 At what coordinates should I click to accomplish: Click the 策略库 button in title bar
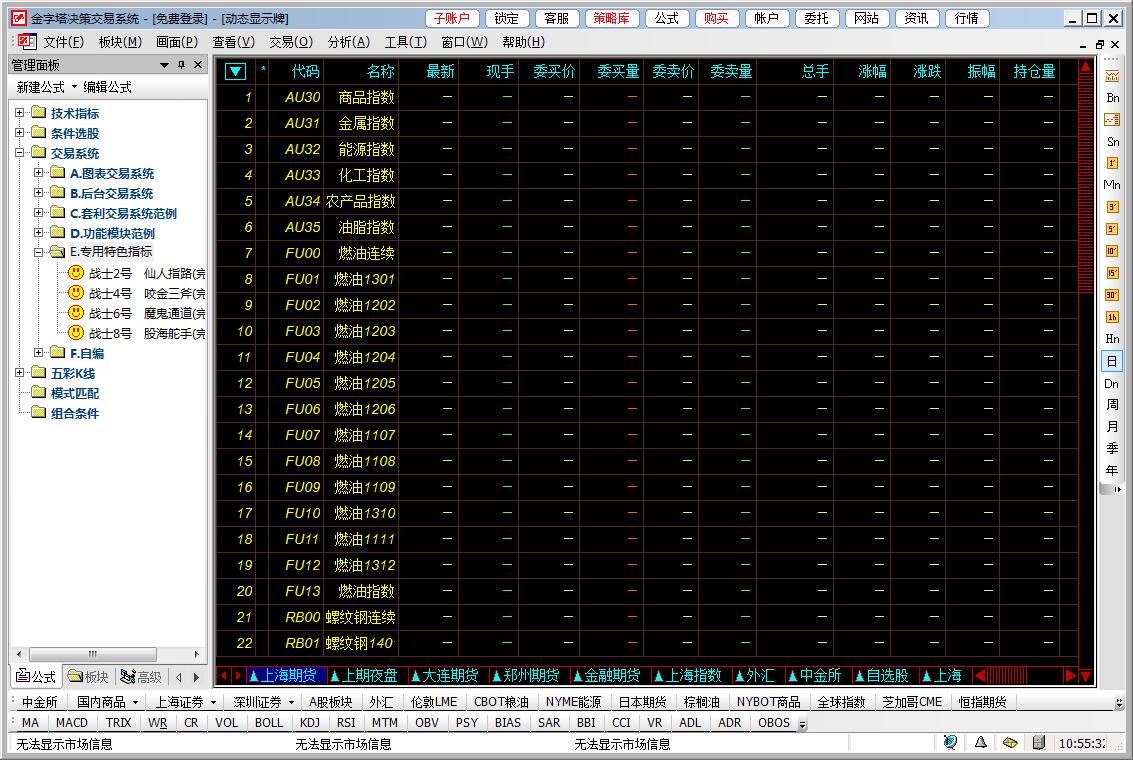pos(611,18)
